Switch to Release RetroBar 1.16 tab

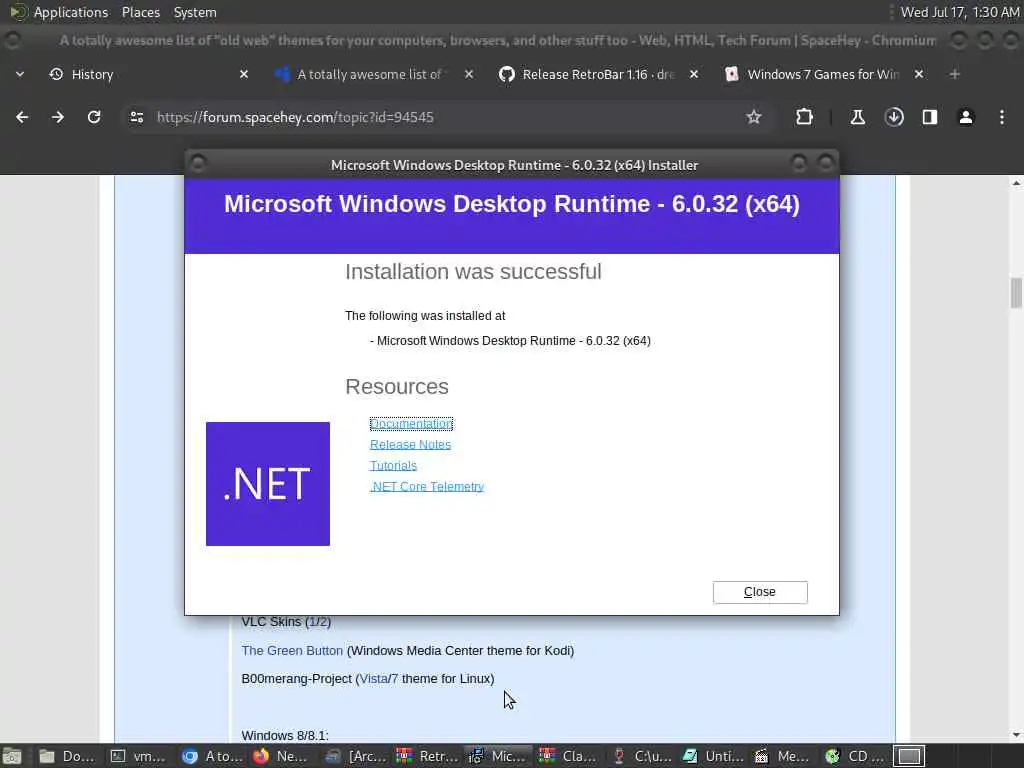(x=598, y=74)
